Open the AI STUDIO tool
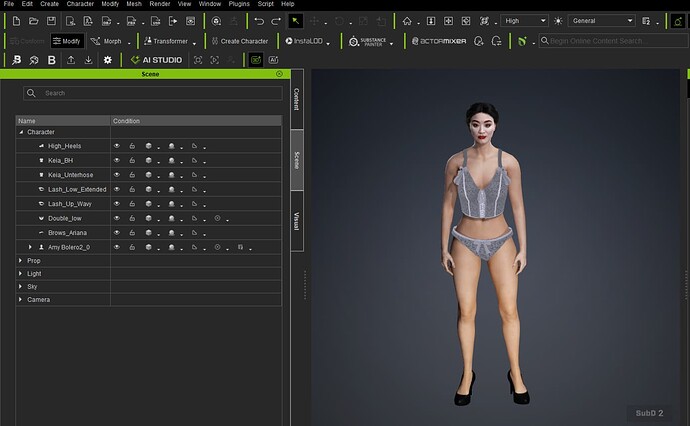The width and height of the screenshot is (690, 426). click(x=156, y=60)
